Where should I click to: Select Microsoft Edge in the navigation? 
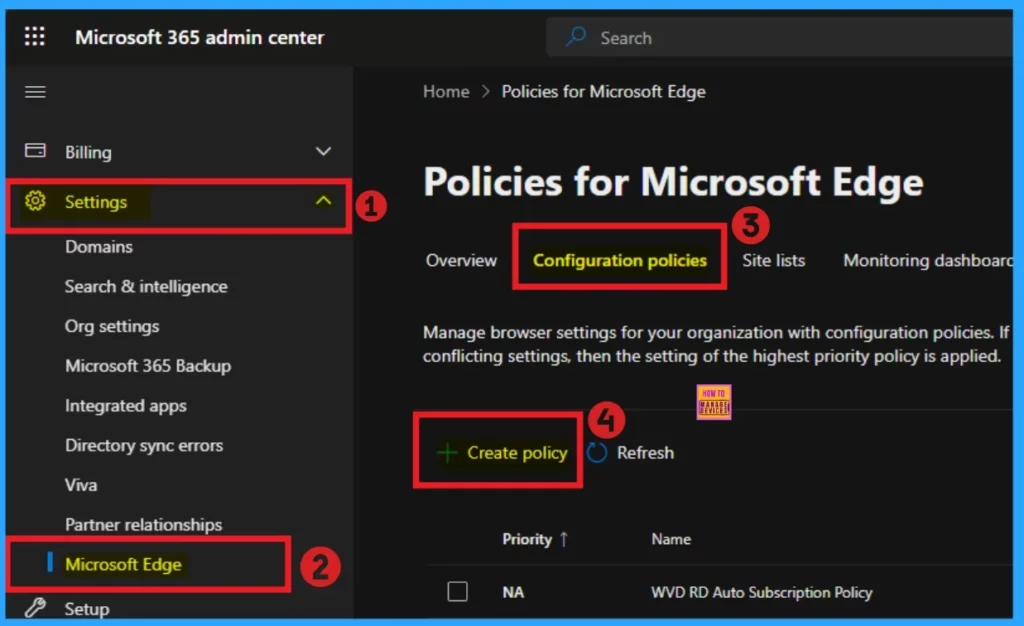click(123, 564)
